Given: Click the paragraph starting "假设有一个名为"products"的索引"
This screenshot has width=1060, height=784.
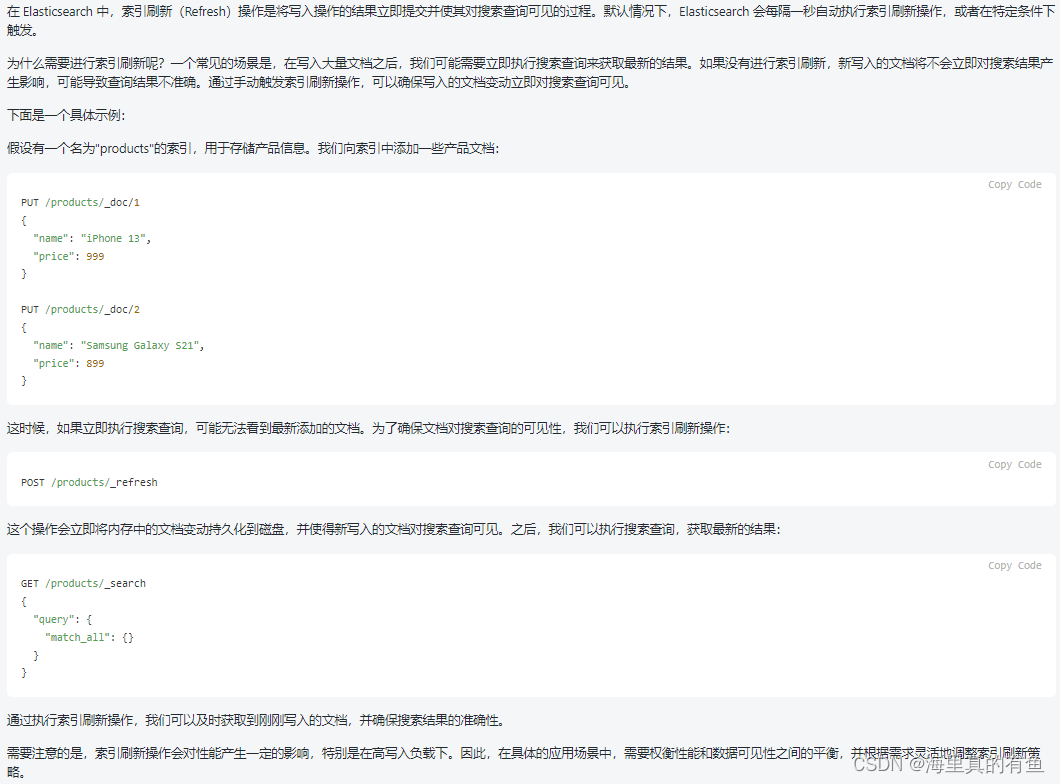Looking at the screenshot, I should pos(253,148).
